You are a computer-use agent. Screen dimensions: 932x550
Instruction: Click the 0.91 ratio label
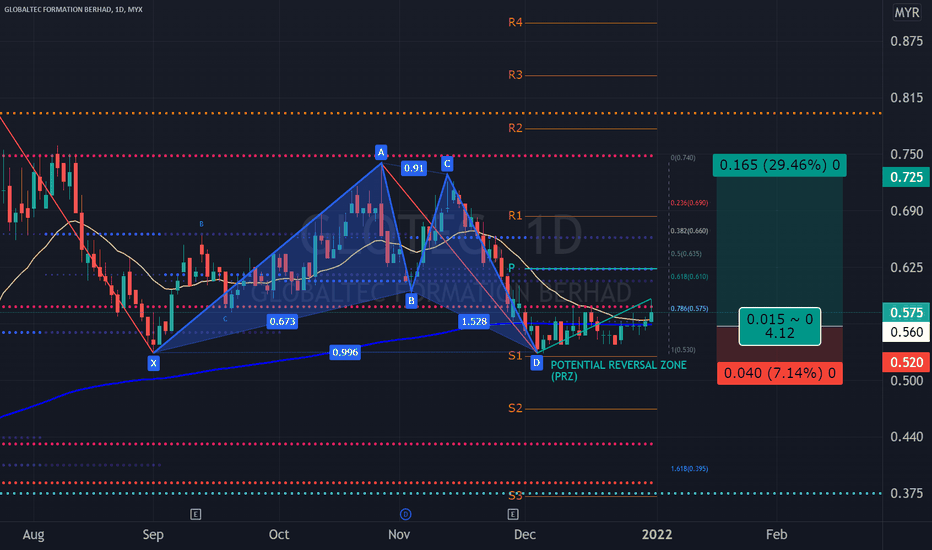(x=414, y=168)
